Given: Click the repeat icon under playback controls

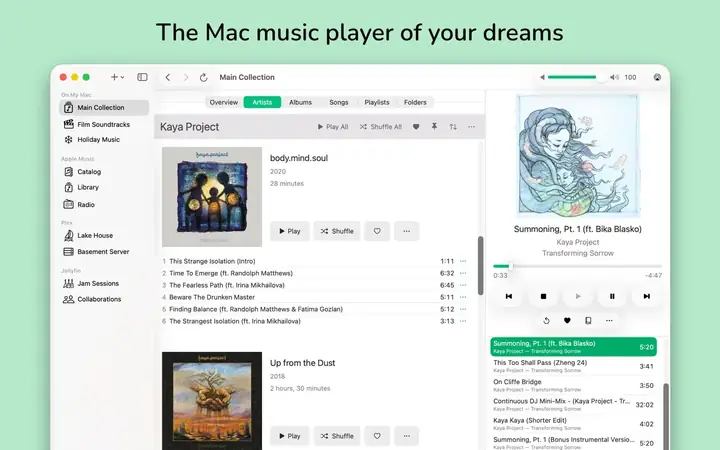Looking at the screenshot, I should point(546,321).
